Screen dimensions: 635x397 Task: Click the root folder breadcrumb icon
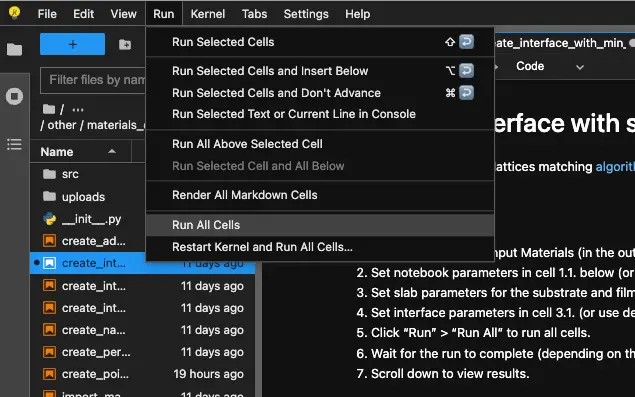click(49, 109)
